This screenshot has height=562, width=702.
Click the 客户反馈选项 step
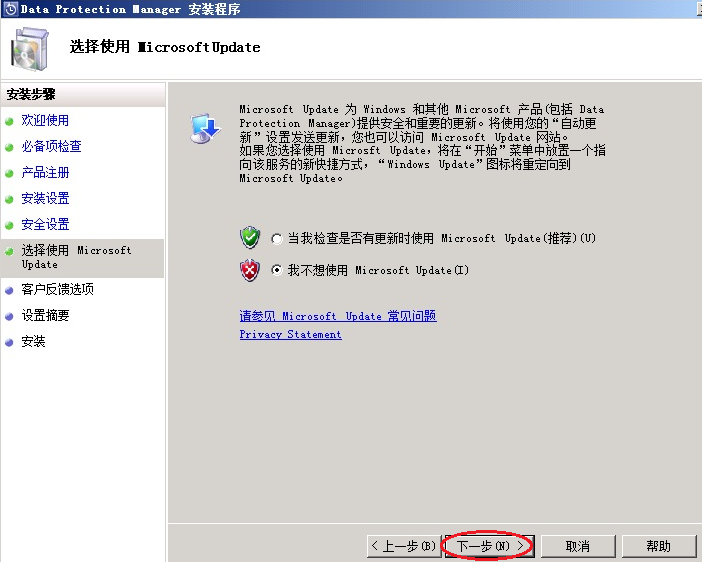[x=57, y=289]
